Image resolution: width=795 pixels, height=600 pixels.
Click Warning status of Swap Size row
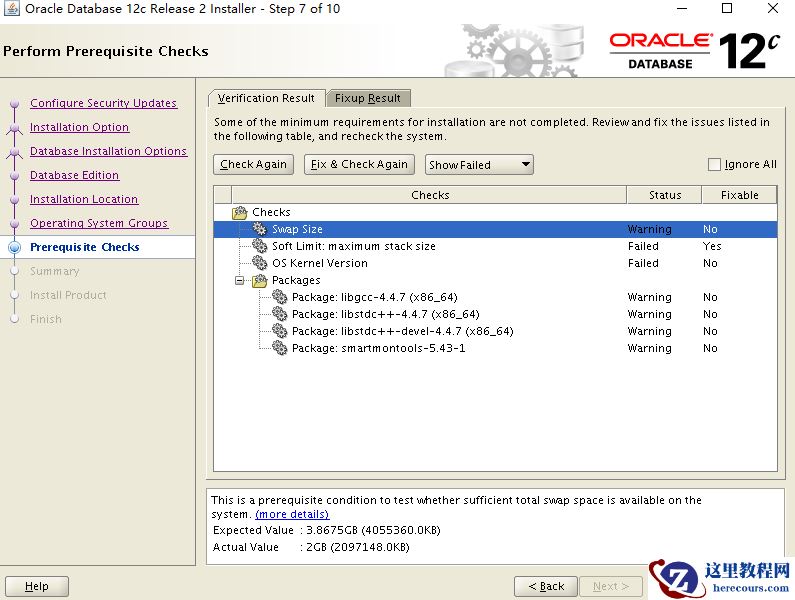[649, 229]
